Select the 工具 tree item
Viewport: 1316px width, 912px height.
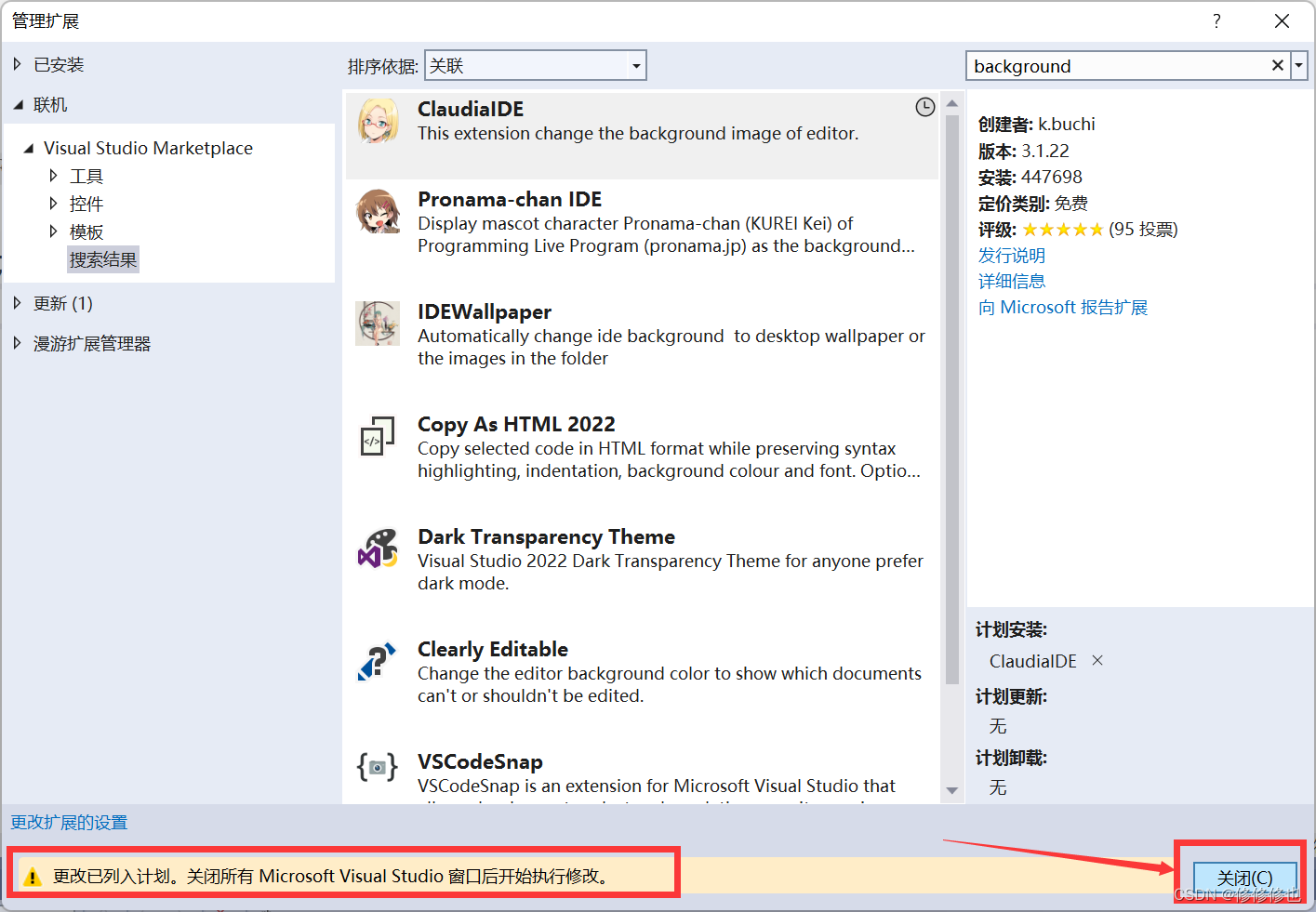pyautogui.click(x=86, y=176)
